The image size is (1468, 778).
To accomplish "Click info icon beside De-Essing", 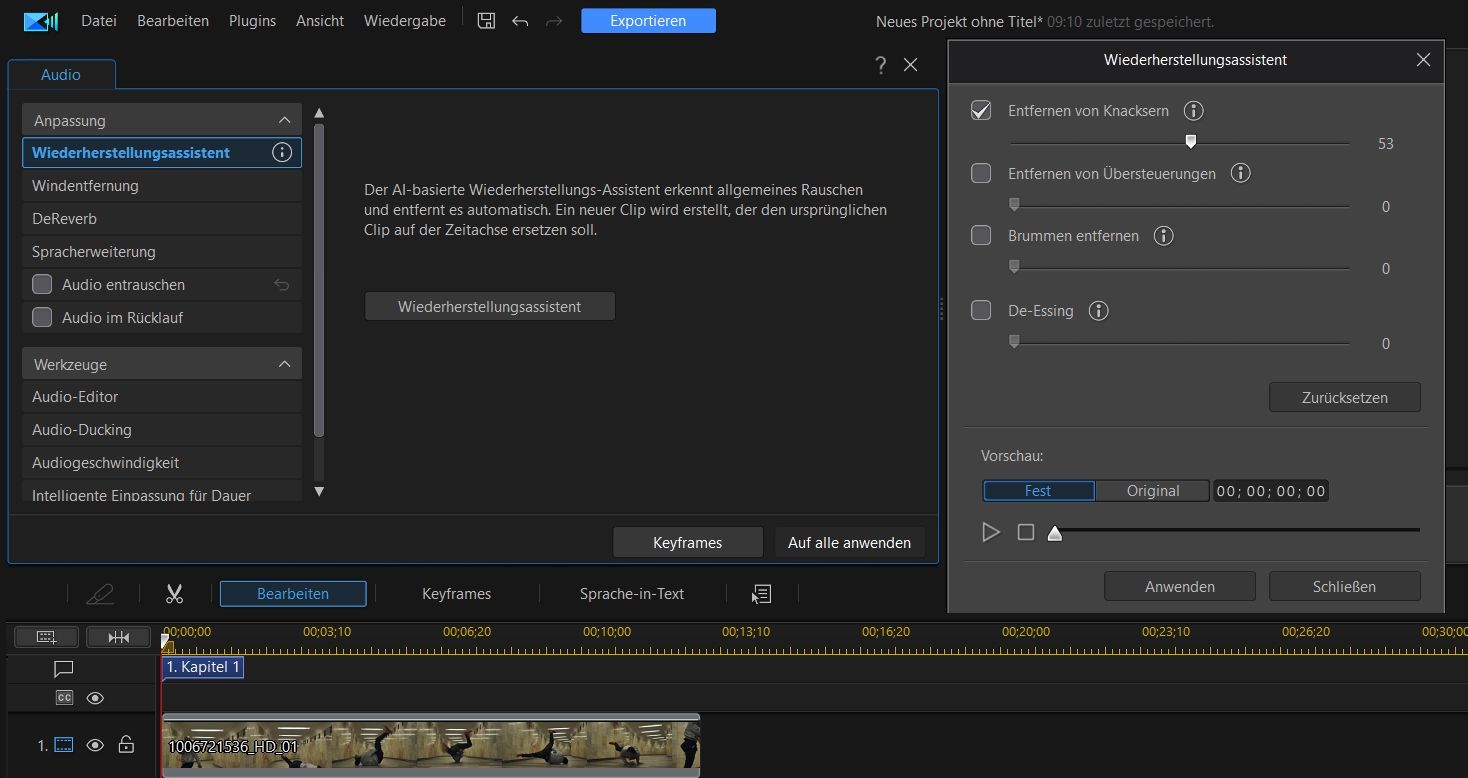I will [1098, 311].
